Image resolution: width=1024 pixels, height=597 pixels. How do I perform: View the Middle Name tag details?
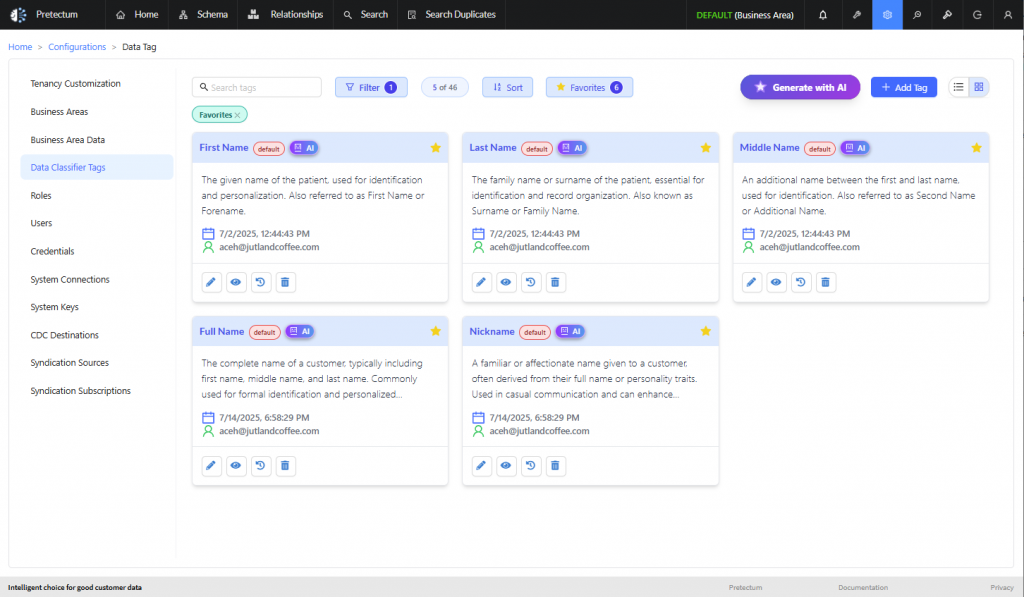[776, 282]
